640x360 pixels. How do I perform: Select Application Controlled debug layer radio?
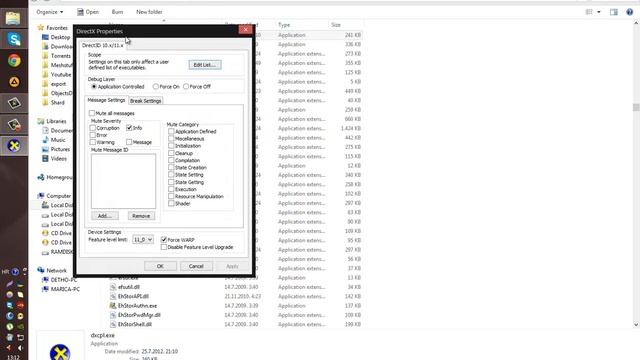click(94, 87)
